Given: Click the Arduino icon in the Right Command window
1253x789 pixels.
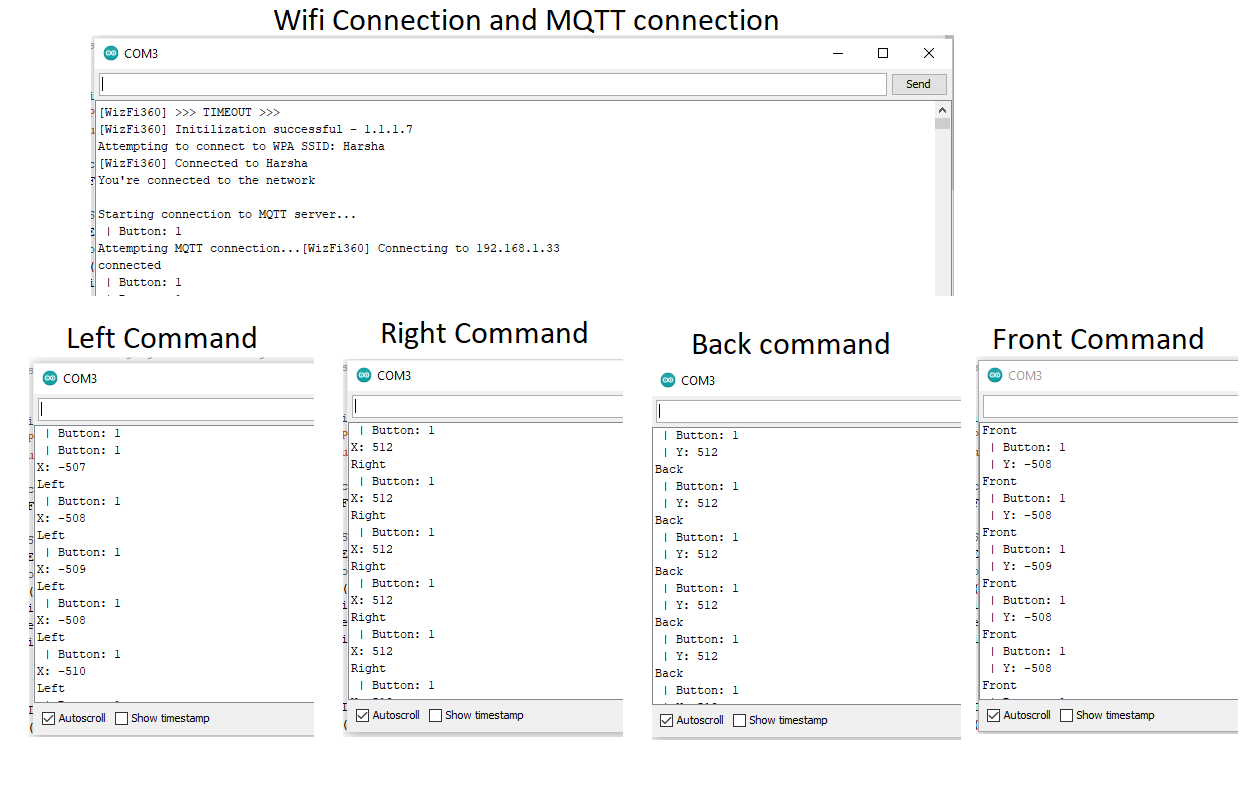Looking at the screenshot, I should click(x=364, y=376).
